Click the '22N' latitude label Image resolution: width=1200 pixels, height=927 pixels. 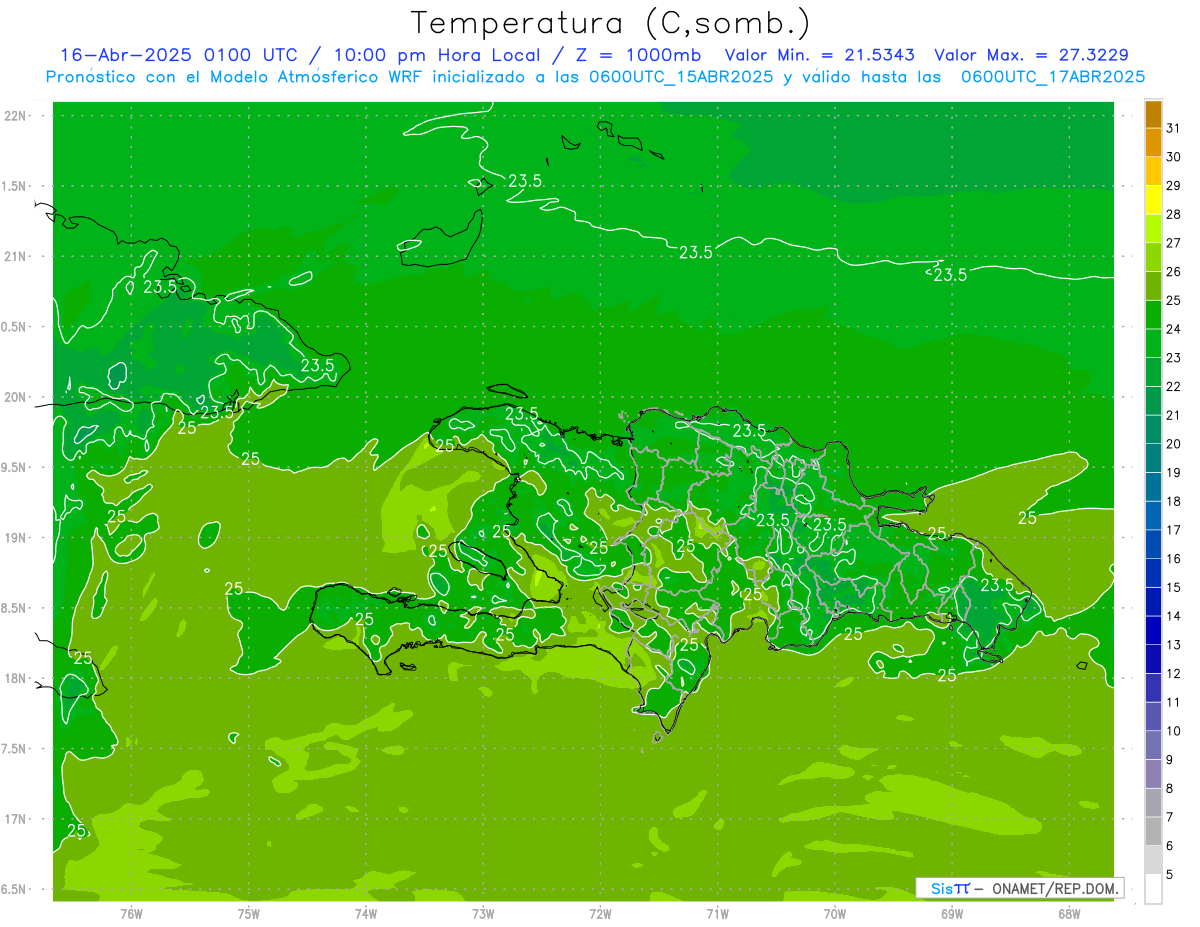15,116
